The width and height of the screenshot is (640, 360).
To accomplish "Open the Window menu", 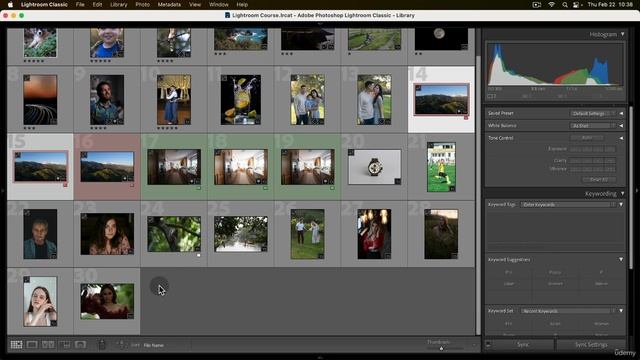I will 218,4.
